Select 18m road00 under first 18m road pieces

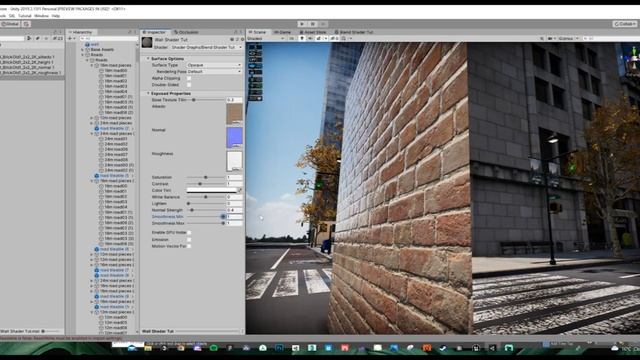coord(116,71)
